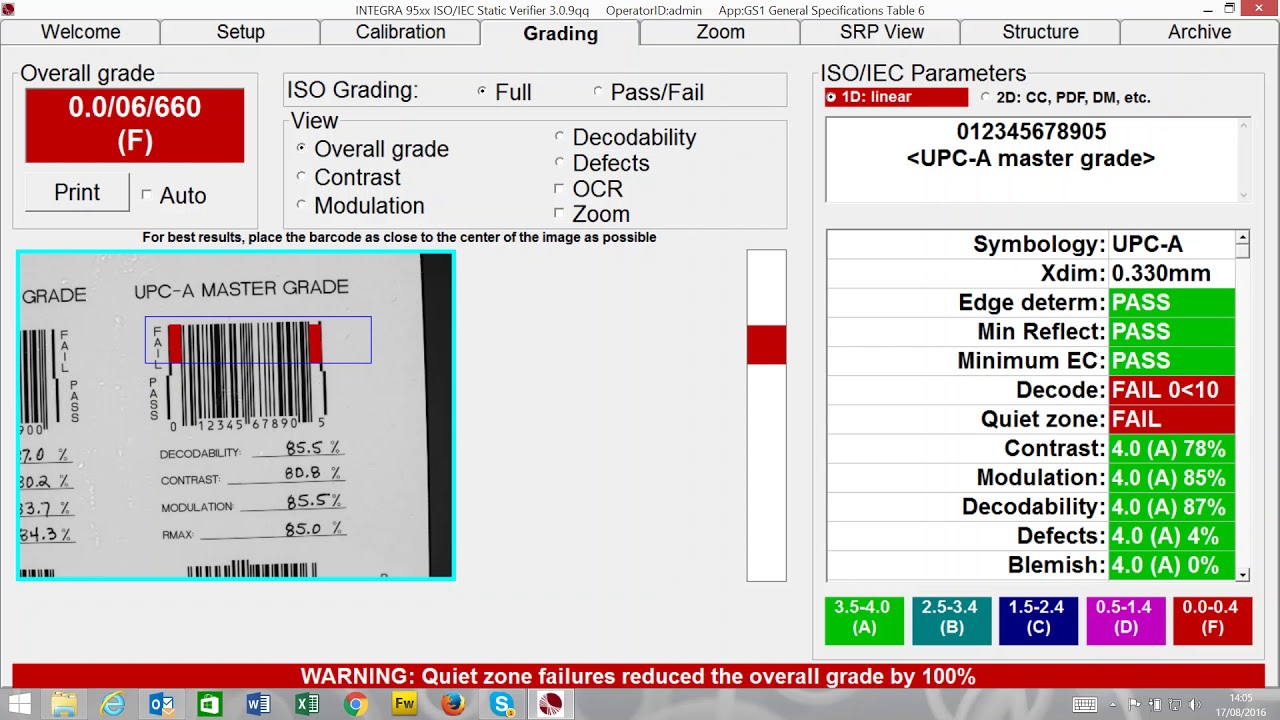This screenshot has height=720, width=1280.
Task: Click the scanned barcode image preview
Action: coord(236,415)
